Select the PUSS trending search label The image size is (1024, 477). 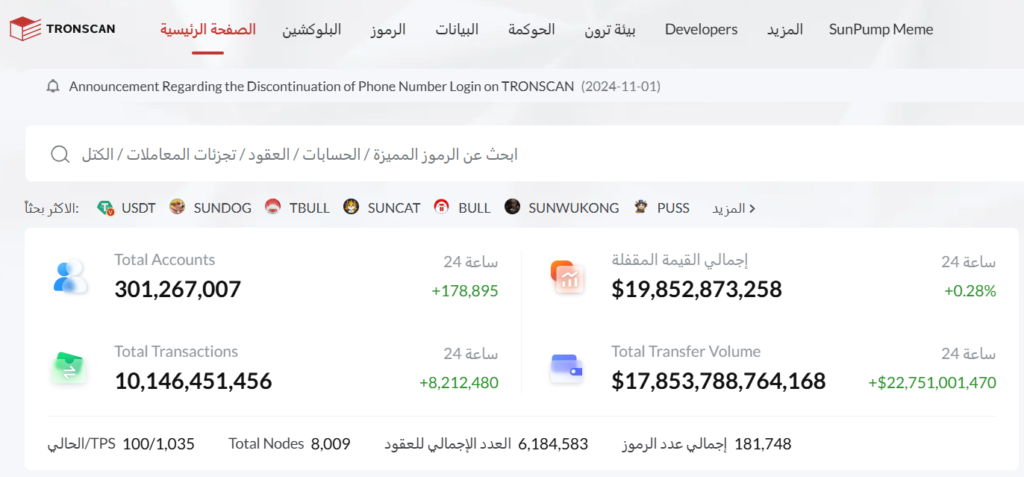point(673,208)
